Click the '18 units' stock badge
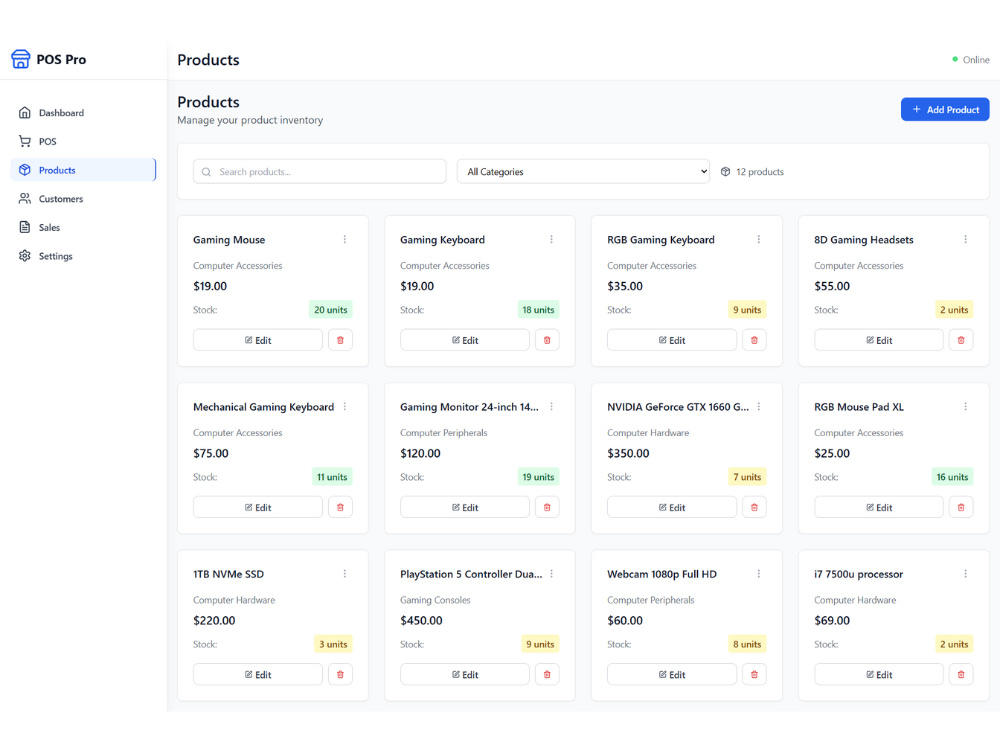This screenshot has height=750, width=1000. point(538,309)
